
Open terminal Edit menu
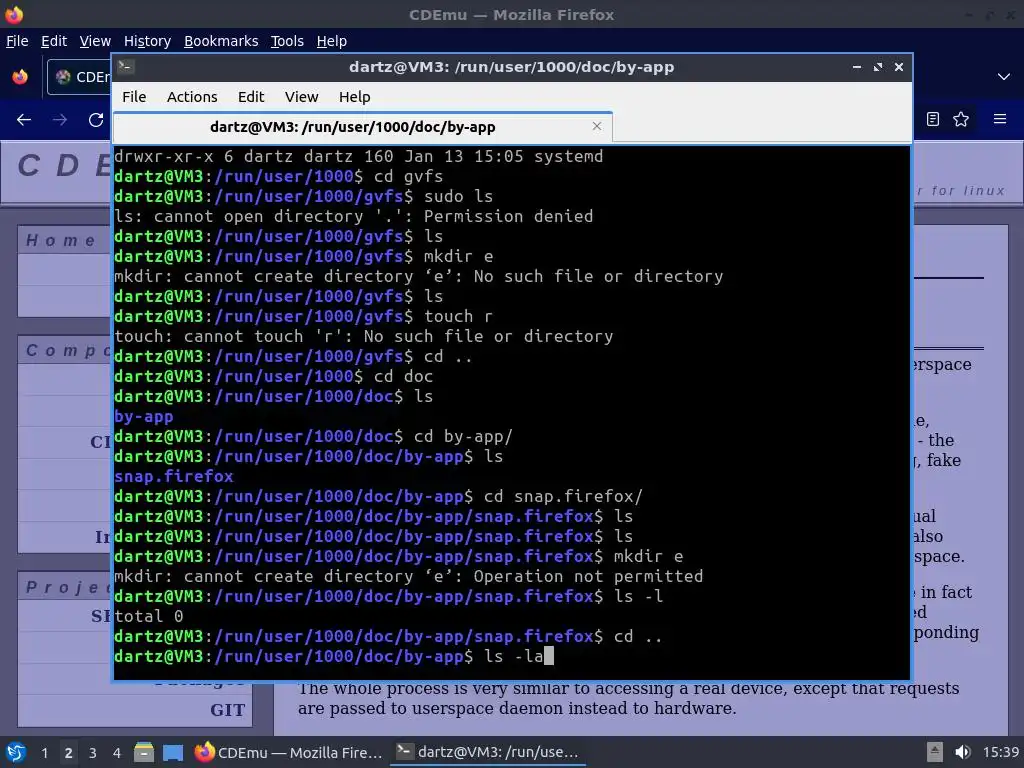coord(251,97)
